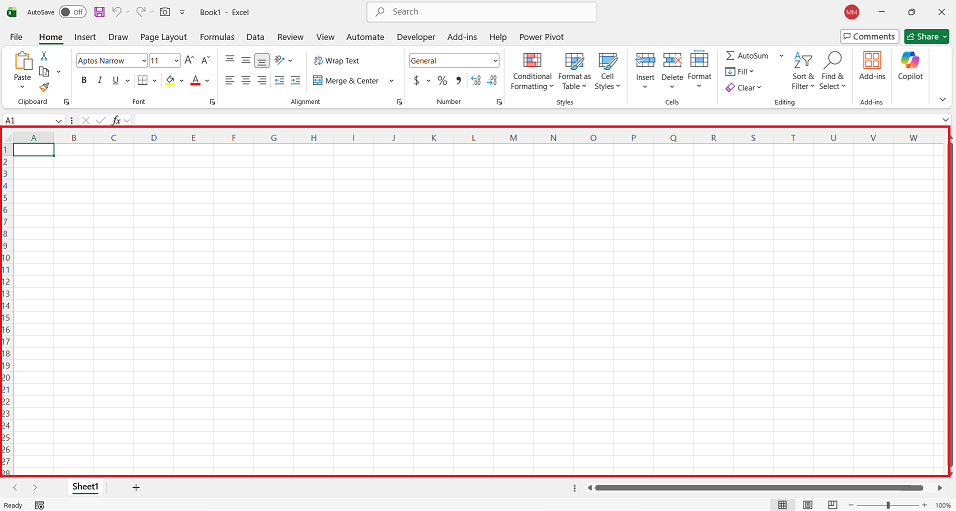956x511 pixels.
Task: Open the macro recording status bar icon
Action: click(40, 506)
